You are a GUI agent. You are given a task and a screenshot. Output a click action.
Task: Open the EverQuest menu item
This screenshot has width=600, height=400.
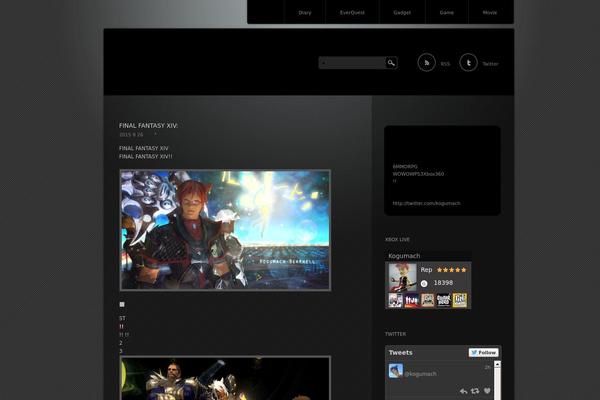352,13
